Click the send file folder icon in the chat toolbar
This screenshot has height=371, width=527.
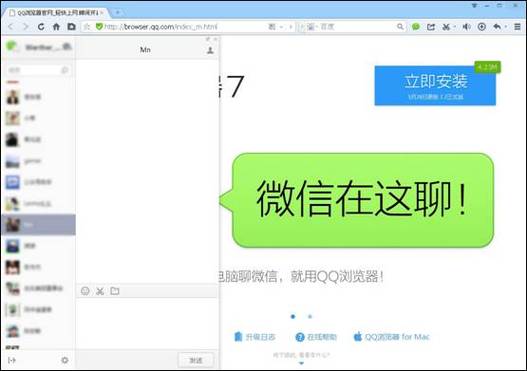115,291
